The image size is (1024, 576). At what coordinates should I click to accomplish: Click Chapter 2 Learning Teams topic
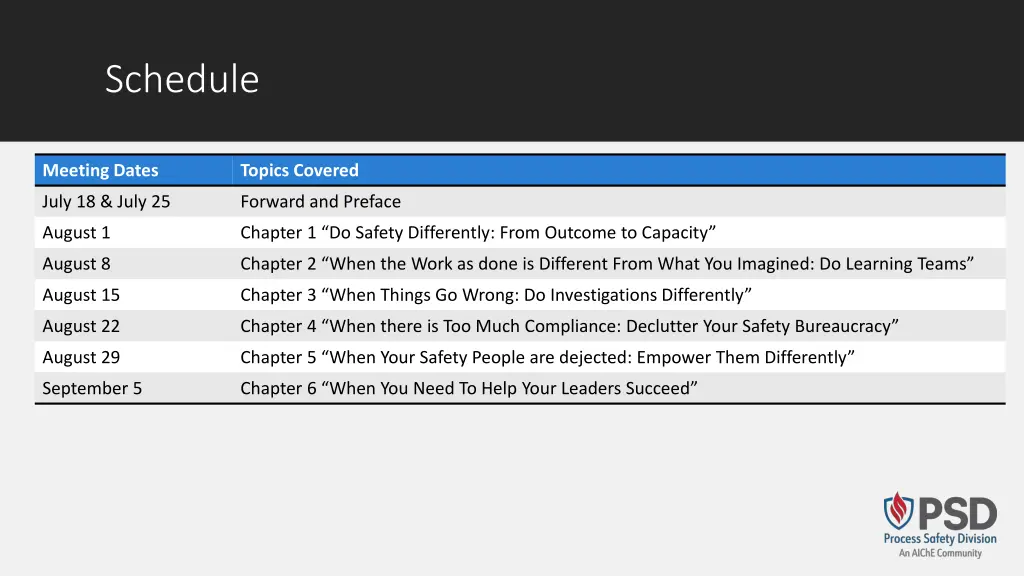[607, 264]
